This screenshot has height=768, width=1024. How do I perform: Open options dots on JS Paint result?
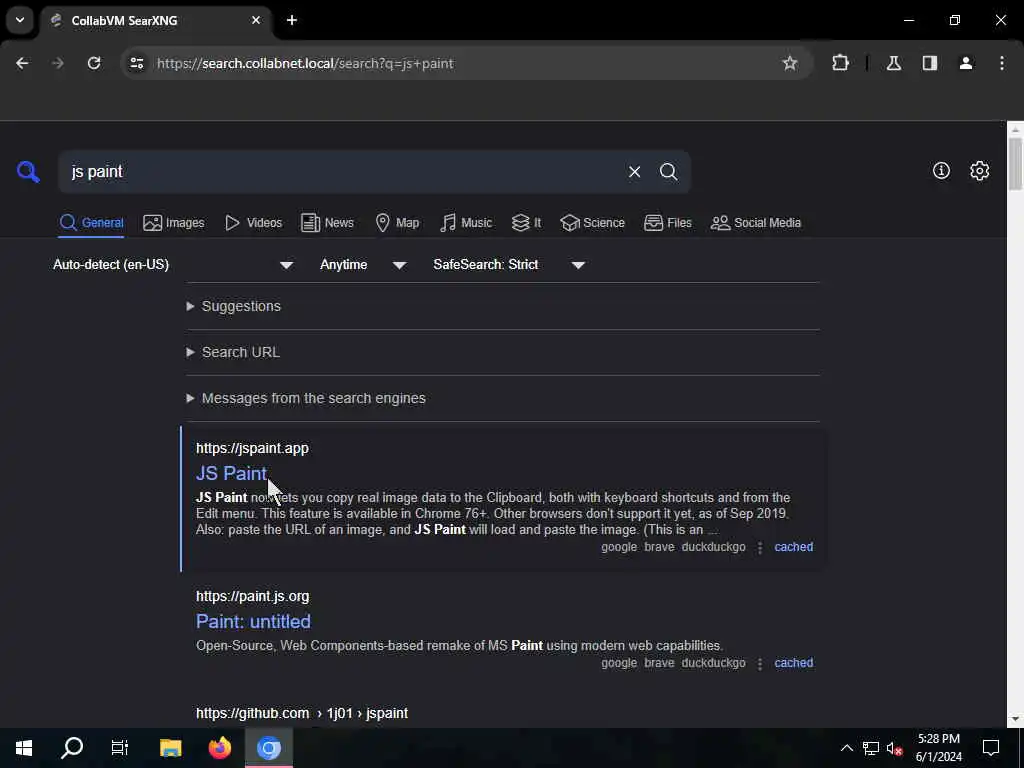[760, 547]
